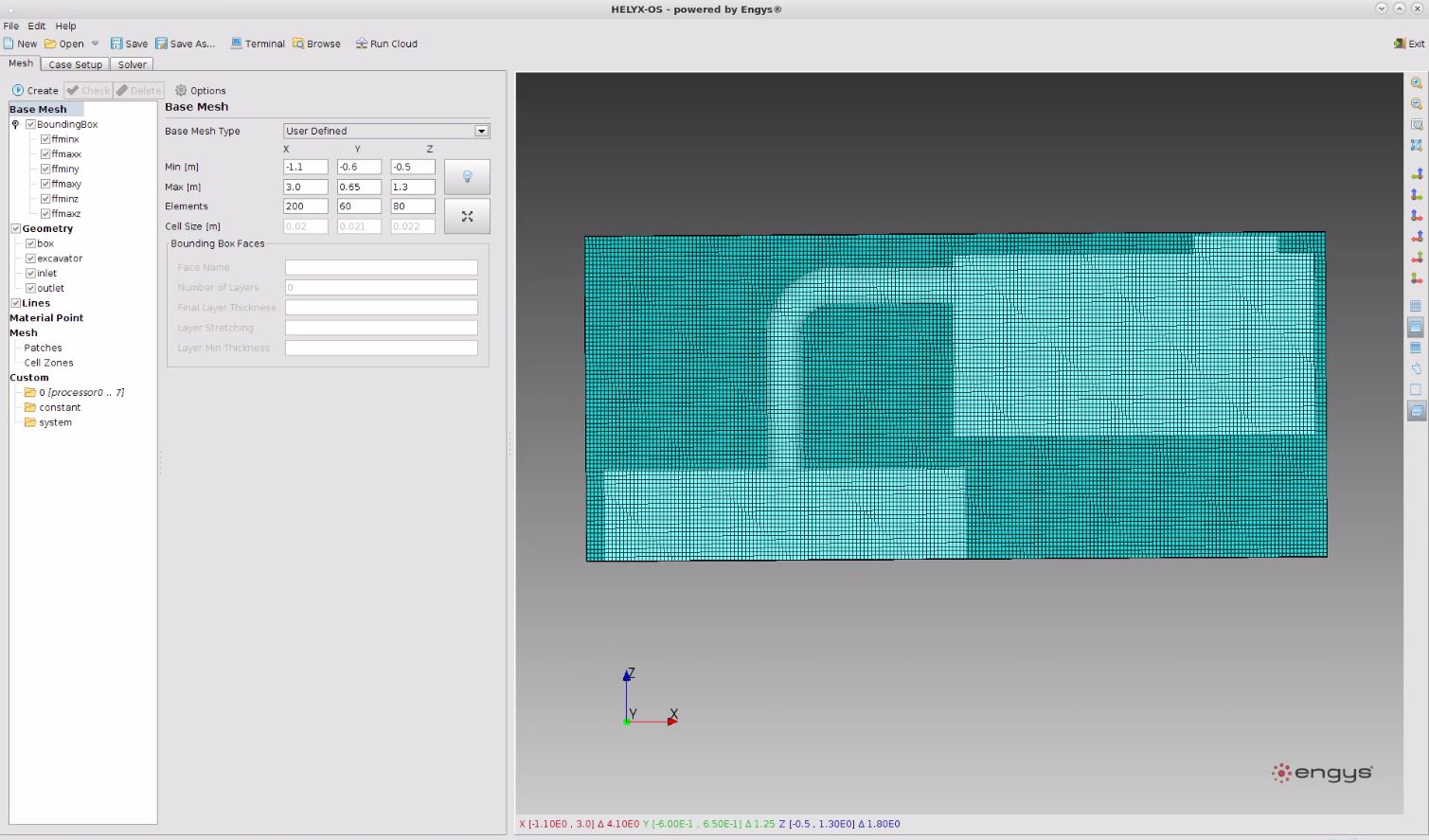The width and height of the screenshot is (1429, 840).
Task: Toggle the BoundingBox checkbox
Action: tap(30, 124)
